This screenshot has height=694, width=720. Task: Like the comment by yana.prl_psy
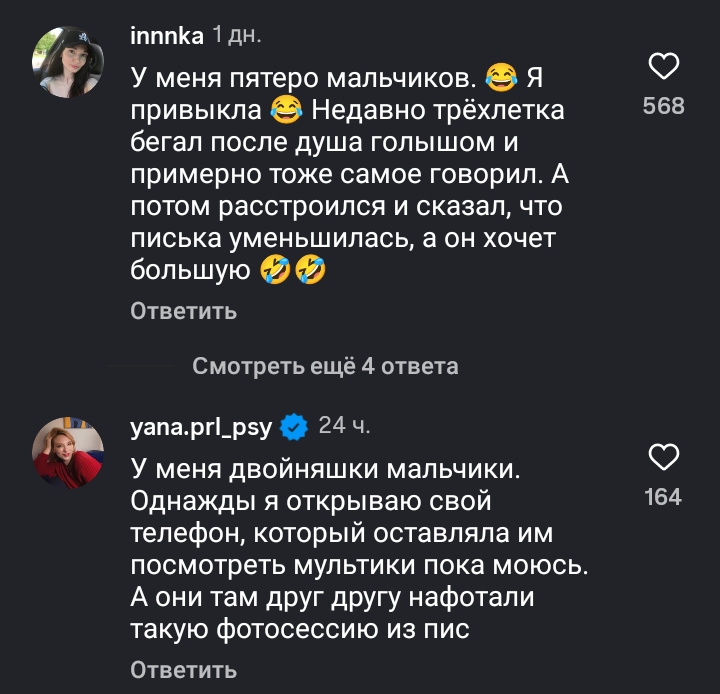[664, 458]
